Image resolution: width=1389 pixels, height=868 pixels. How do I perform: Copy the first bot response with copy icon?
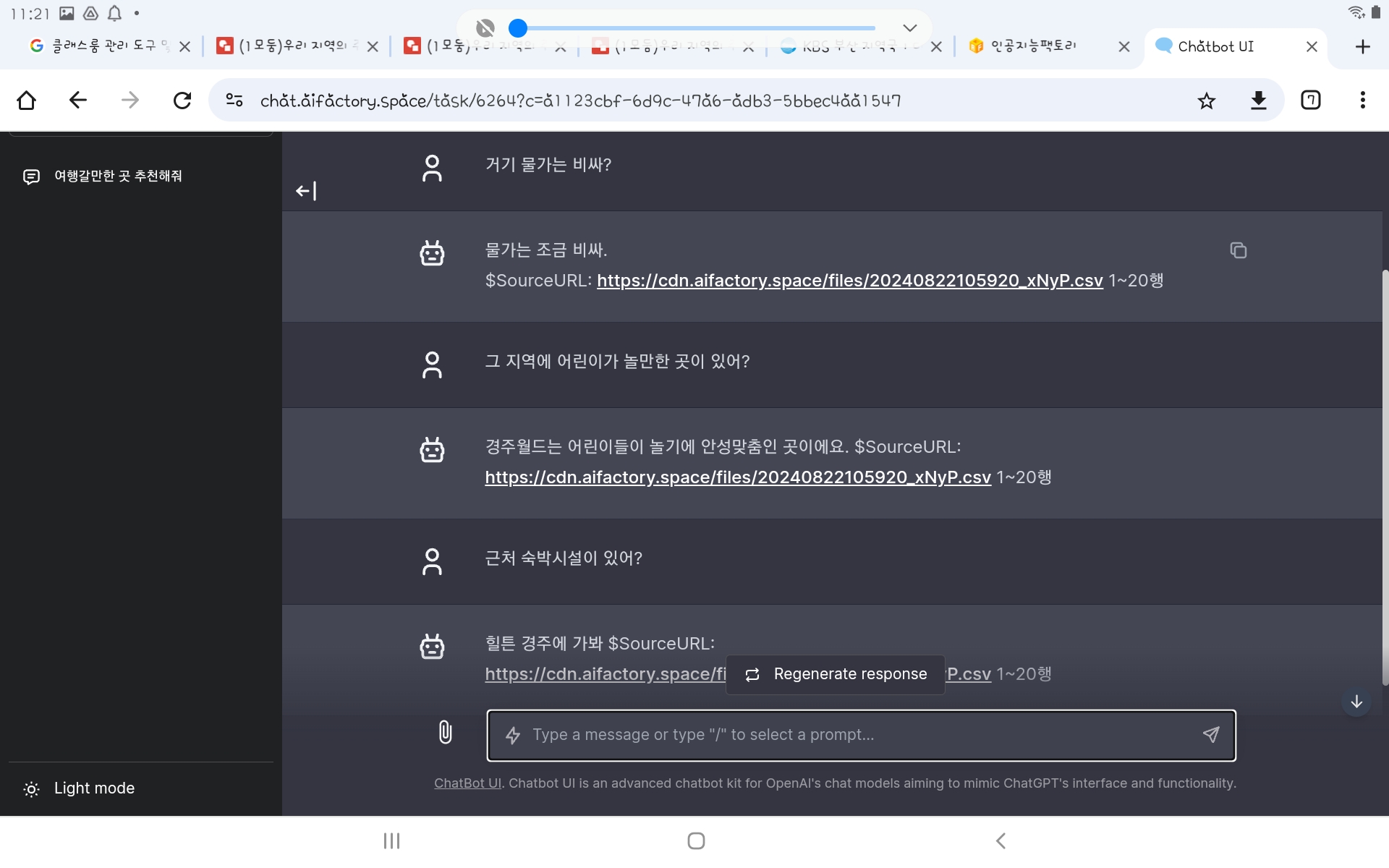(x=1238, y=250)
